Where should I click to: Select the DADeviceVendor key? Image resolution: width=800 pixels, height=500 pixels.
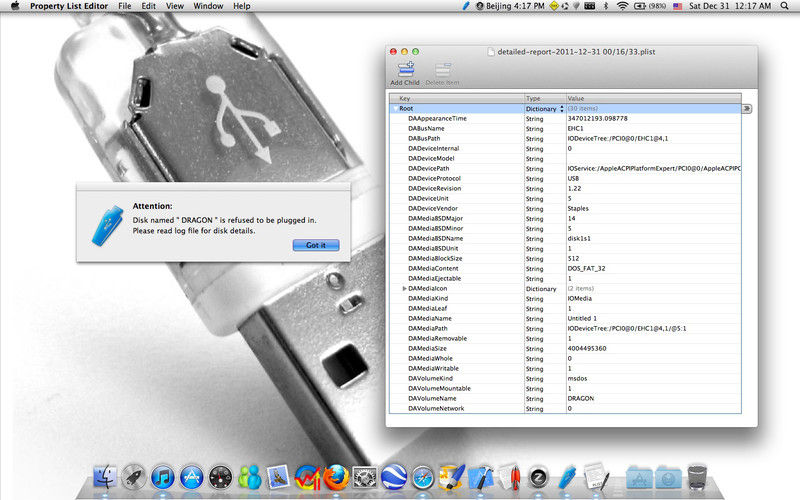tap(433, 209)
